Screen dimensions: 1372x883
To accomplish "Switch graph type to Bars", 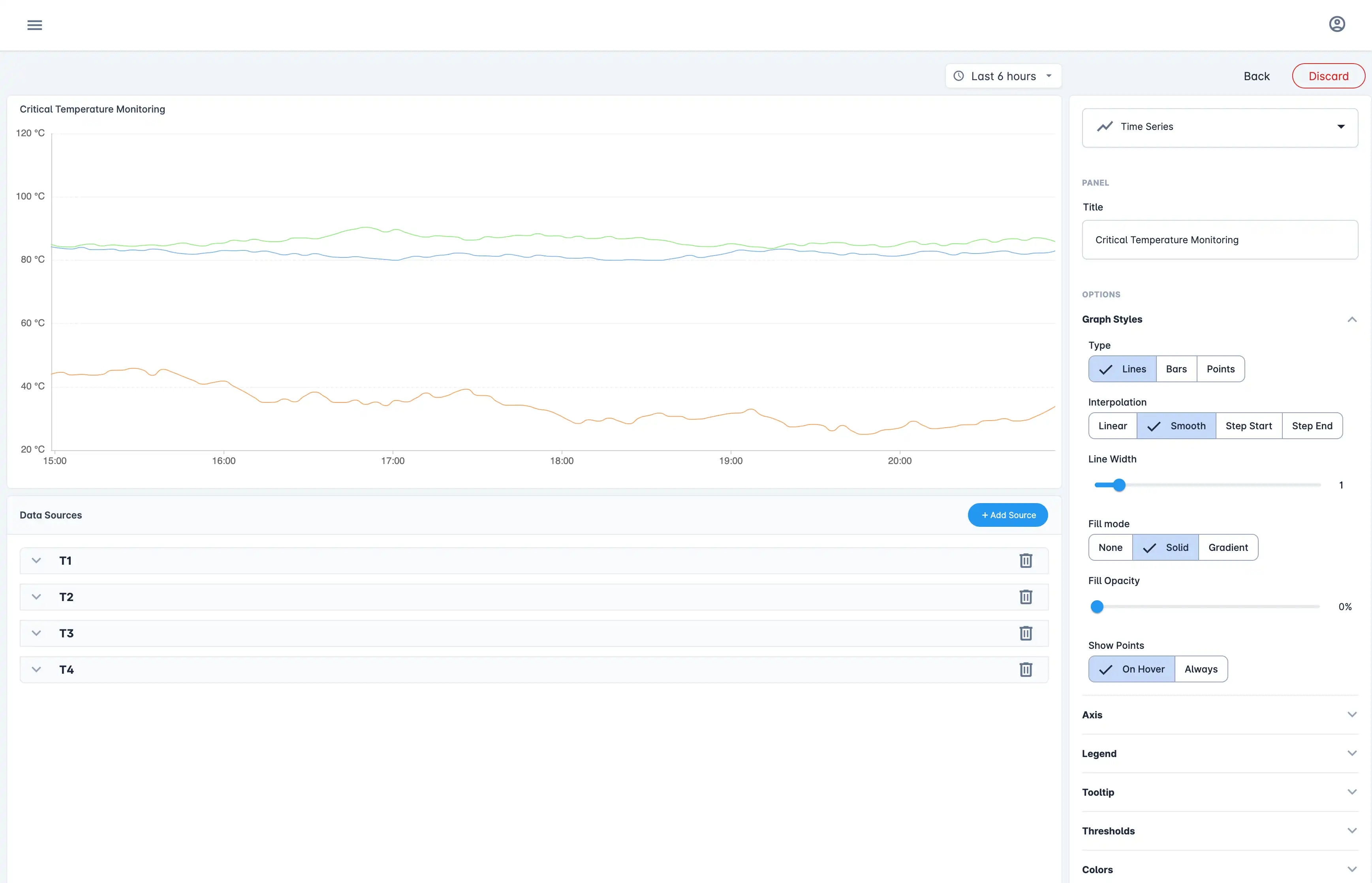I will pos(1176,369).
